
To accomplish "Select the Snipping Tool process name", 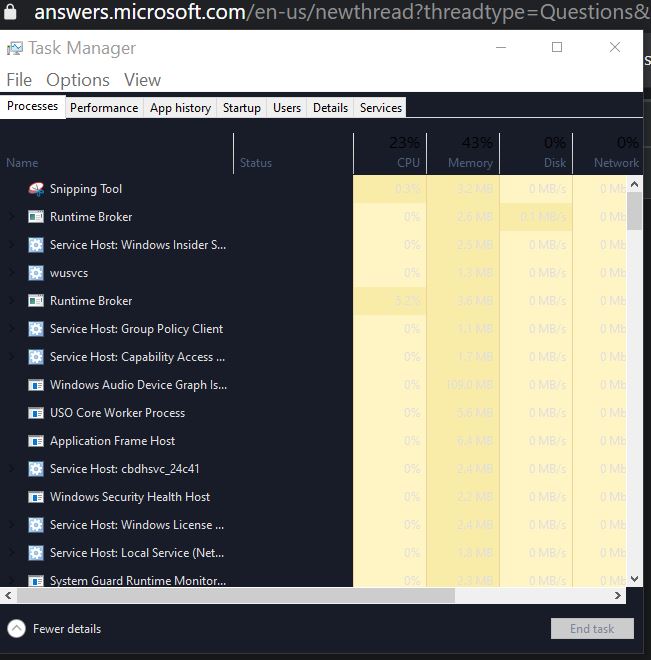I will 86,189.
